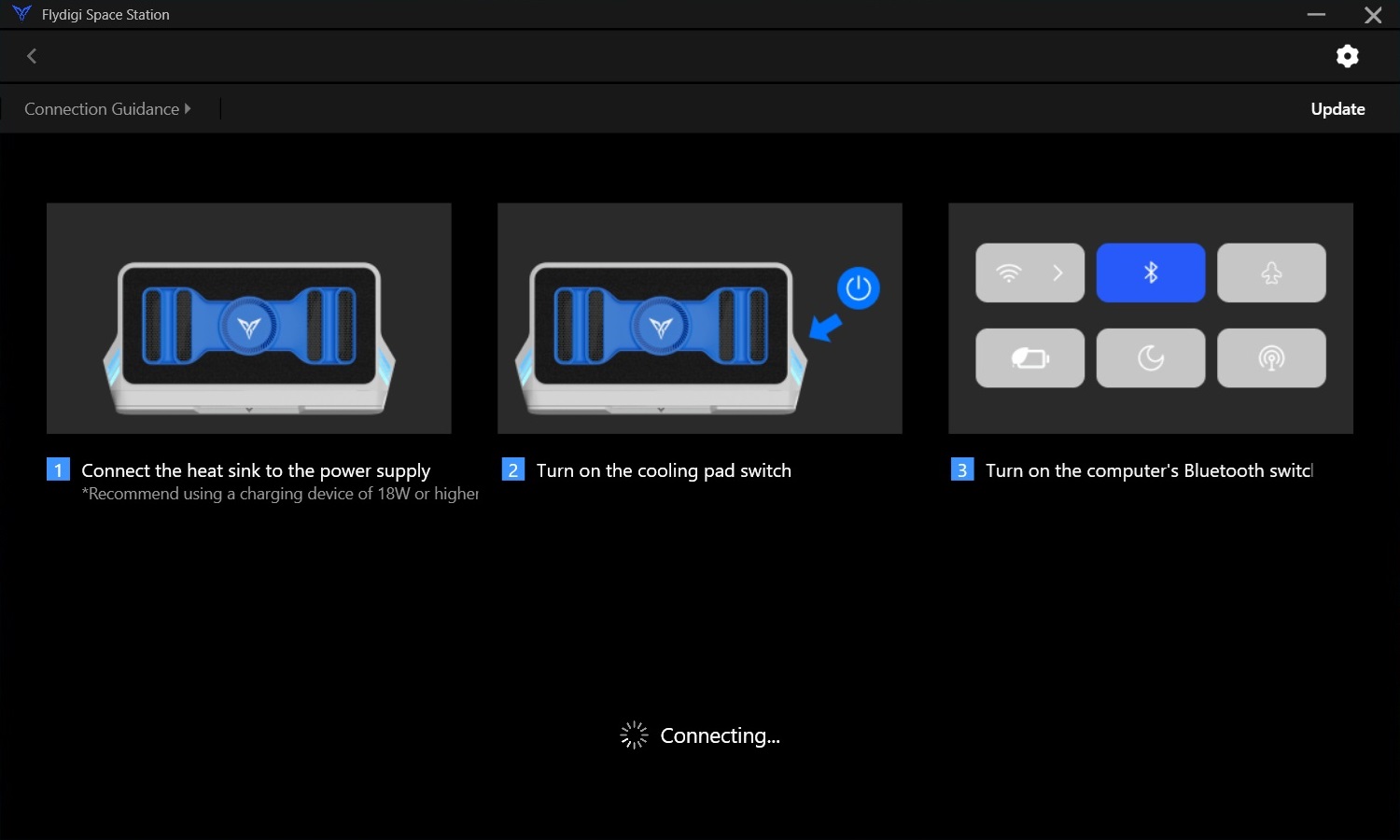This screenshot has height=840, width=1400.
Task: Click the step 1 heat sink illustration
Action: tap(249, 318)
